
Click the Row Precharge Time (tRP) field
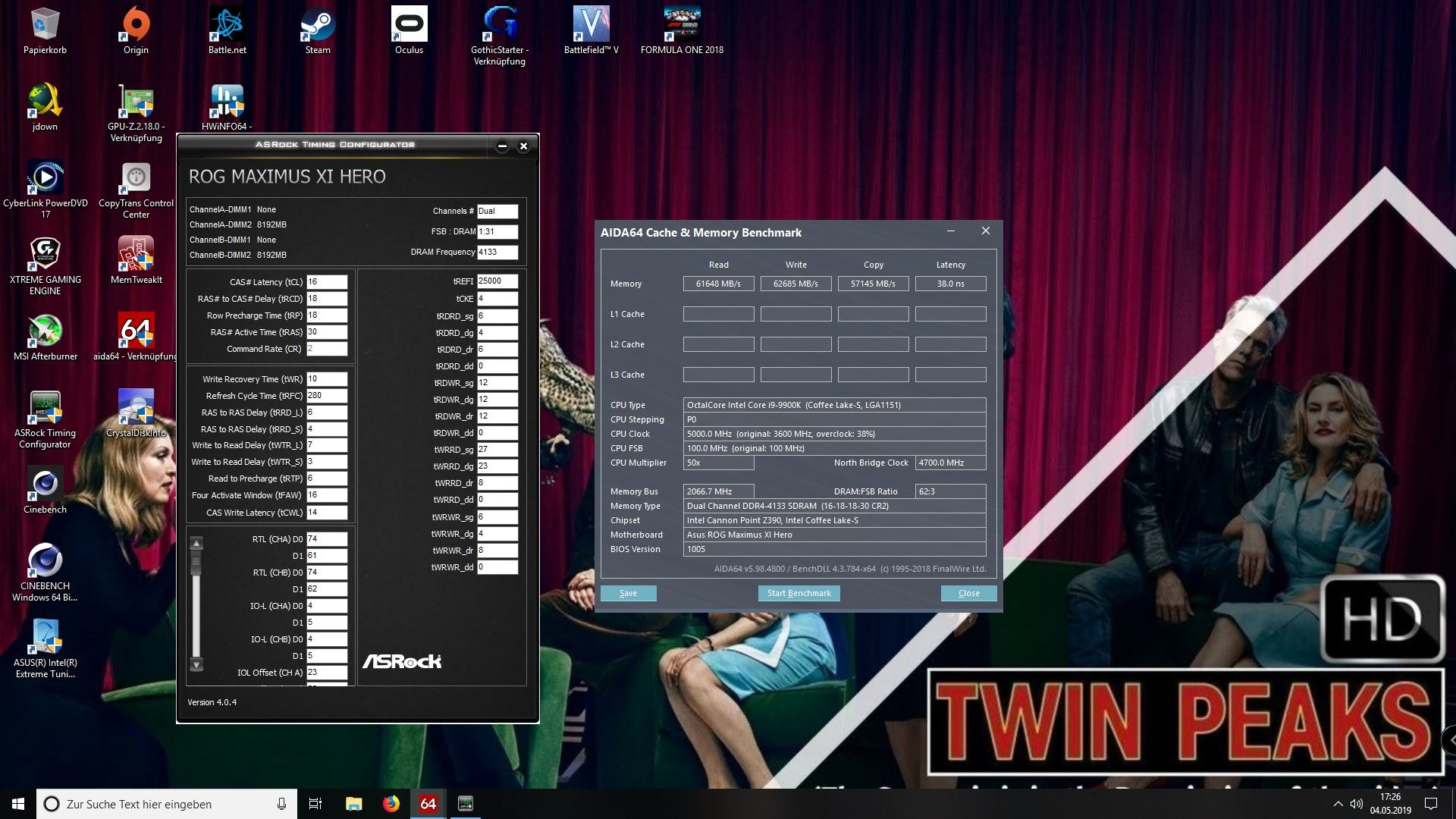(327, 315)
